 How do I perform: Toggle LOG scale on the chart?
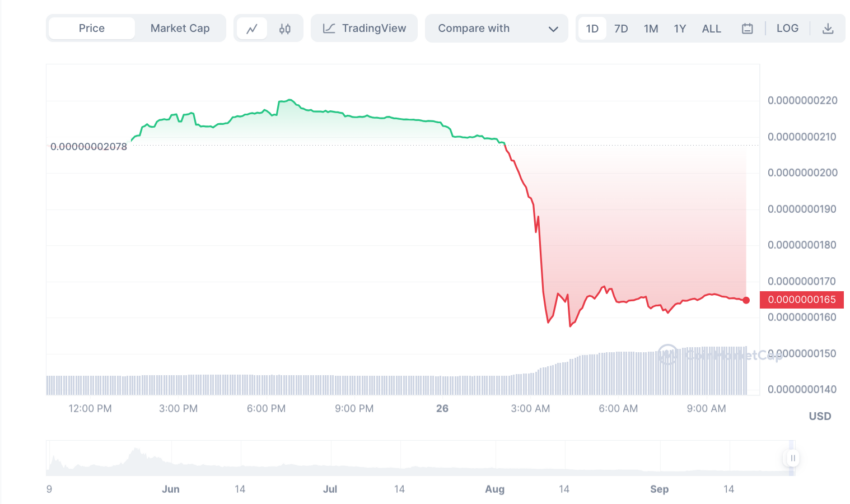coord(787,28)
